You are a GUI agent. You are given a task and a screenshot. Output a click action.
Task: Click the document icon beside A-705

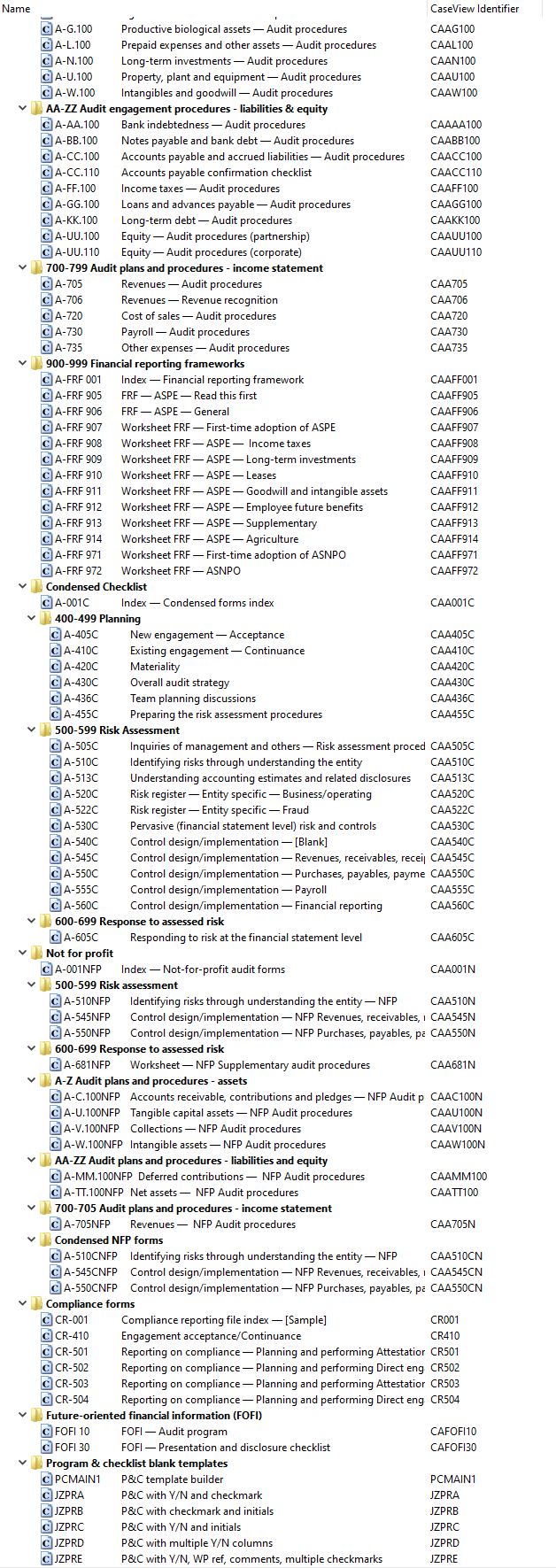click(x=46, y=284)
